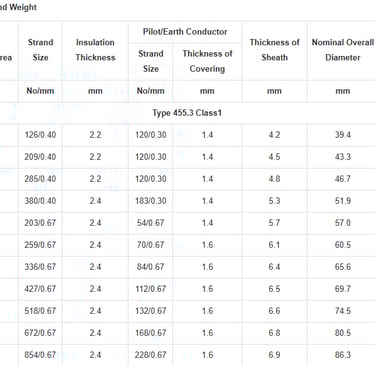The height and width of the screenshot is (366, 375).
Task: Select the 54/0.67 pilot strand cell
Action: coord(151,223)
